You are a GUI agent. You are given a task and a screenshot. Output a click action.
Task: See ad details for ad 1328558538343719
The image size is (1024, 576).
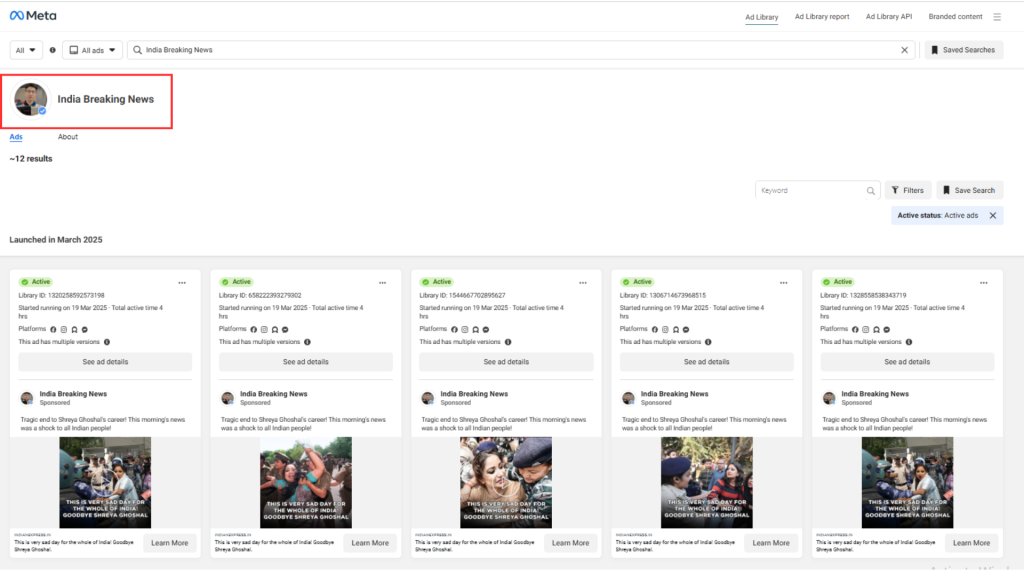[x=907, y=362]
